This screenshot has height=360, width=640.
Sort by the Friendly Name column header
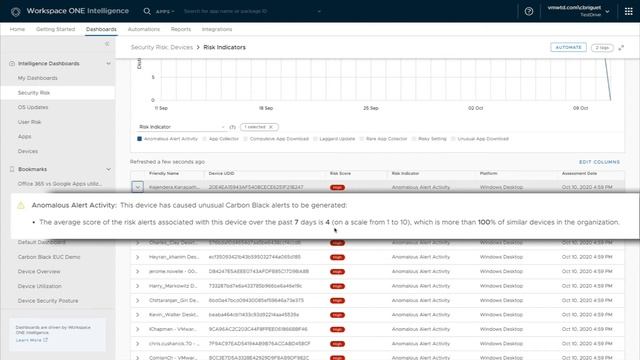coord(164,173)
